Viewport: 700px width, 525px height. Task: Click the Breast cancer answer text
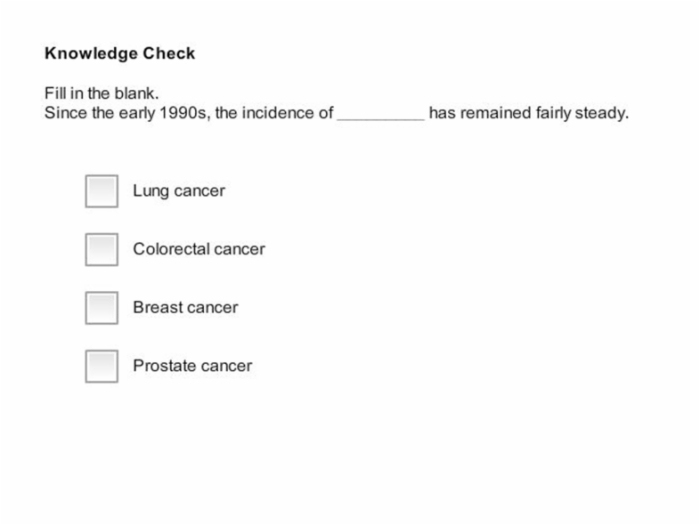coord(186,308)
